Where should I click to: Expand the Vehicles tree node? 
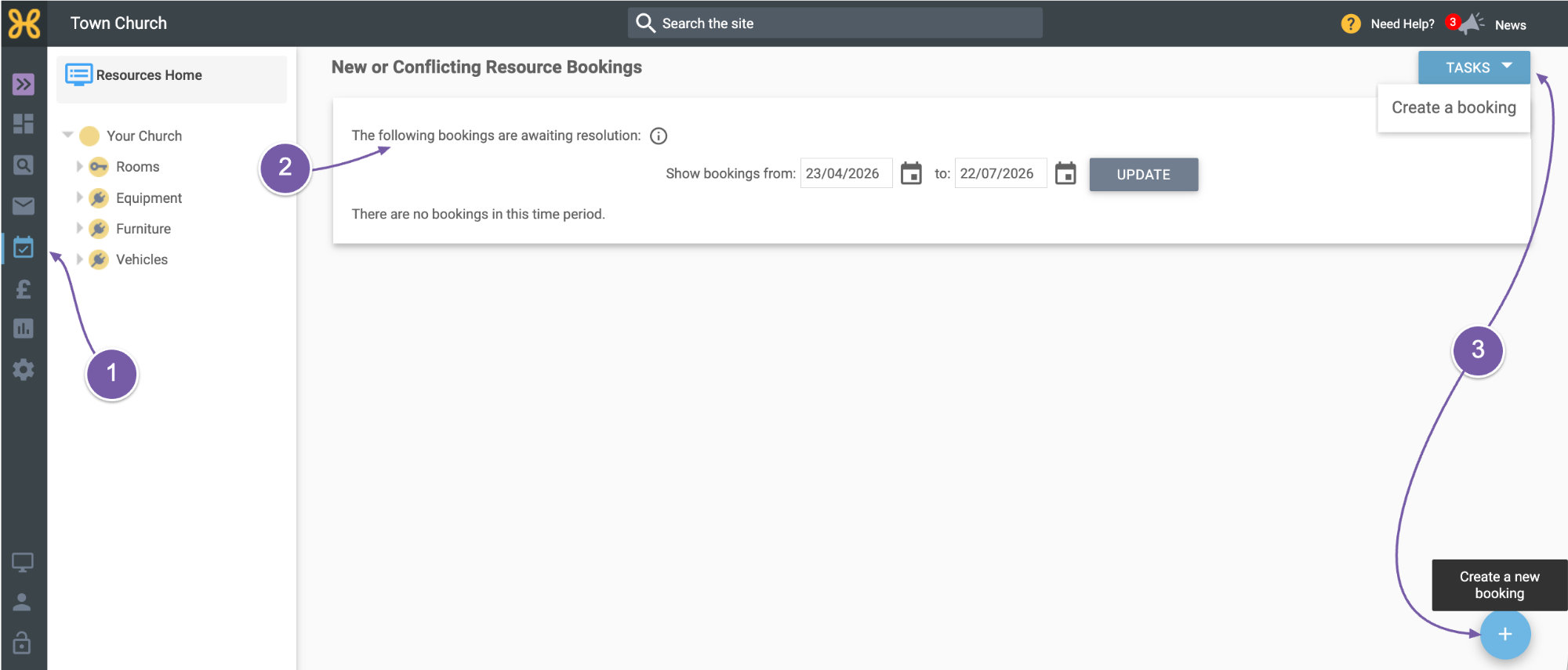pos(79,259)
